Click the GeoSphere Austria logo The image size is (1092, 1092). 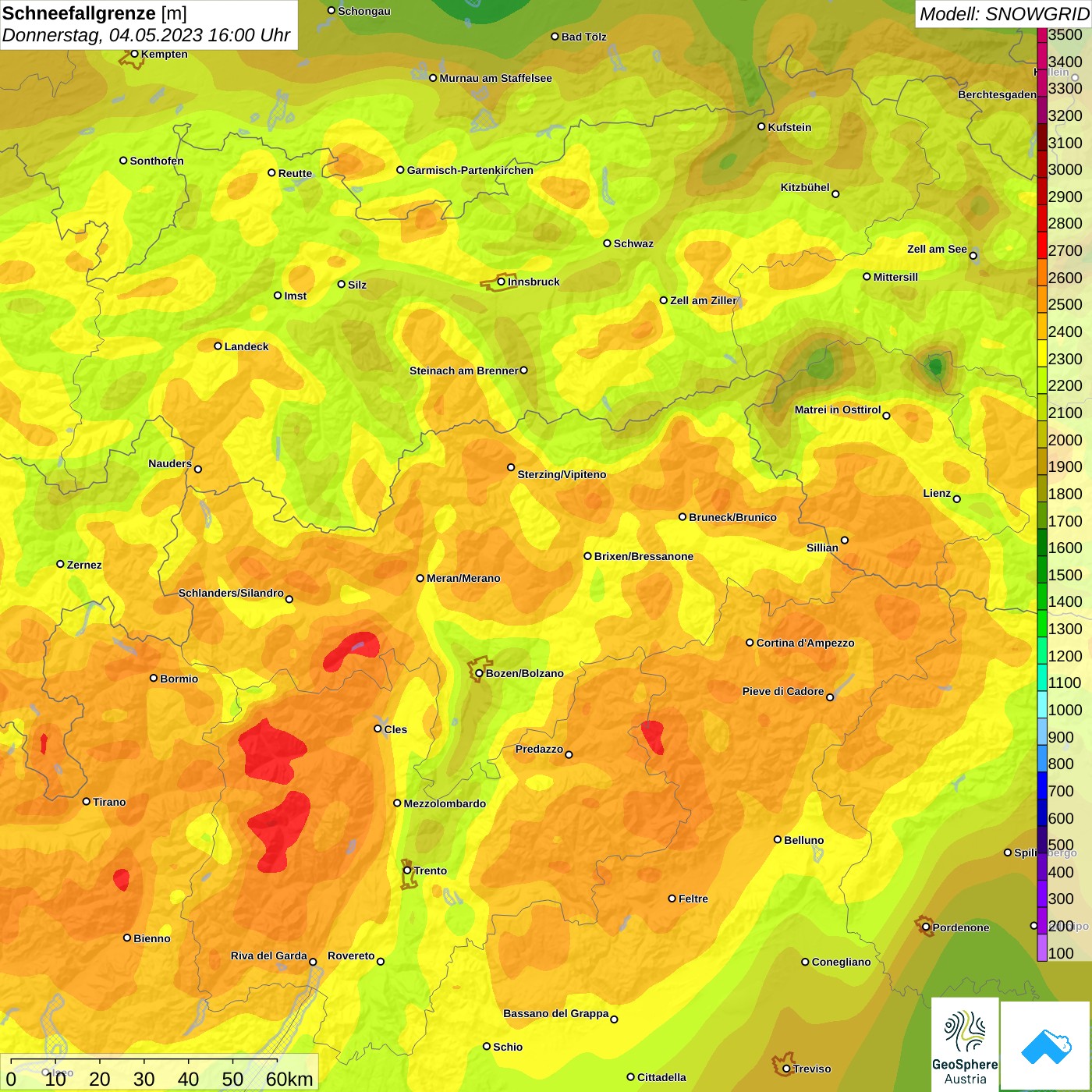(x=965, y=1044)
